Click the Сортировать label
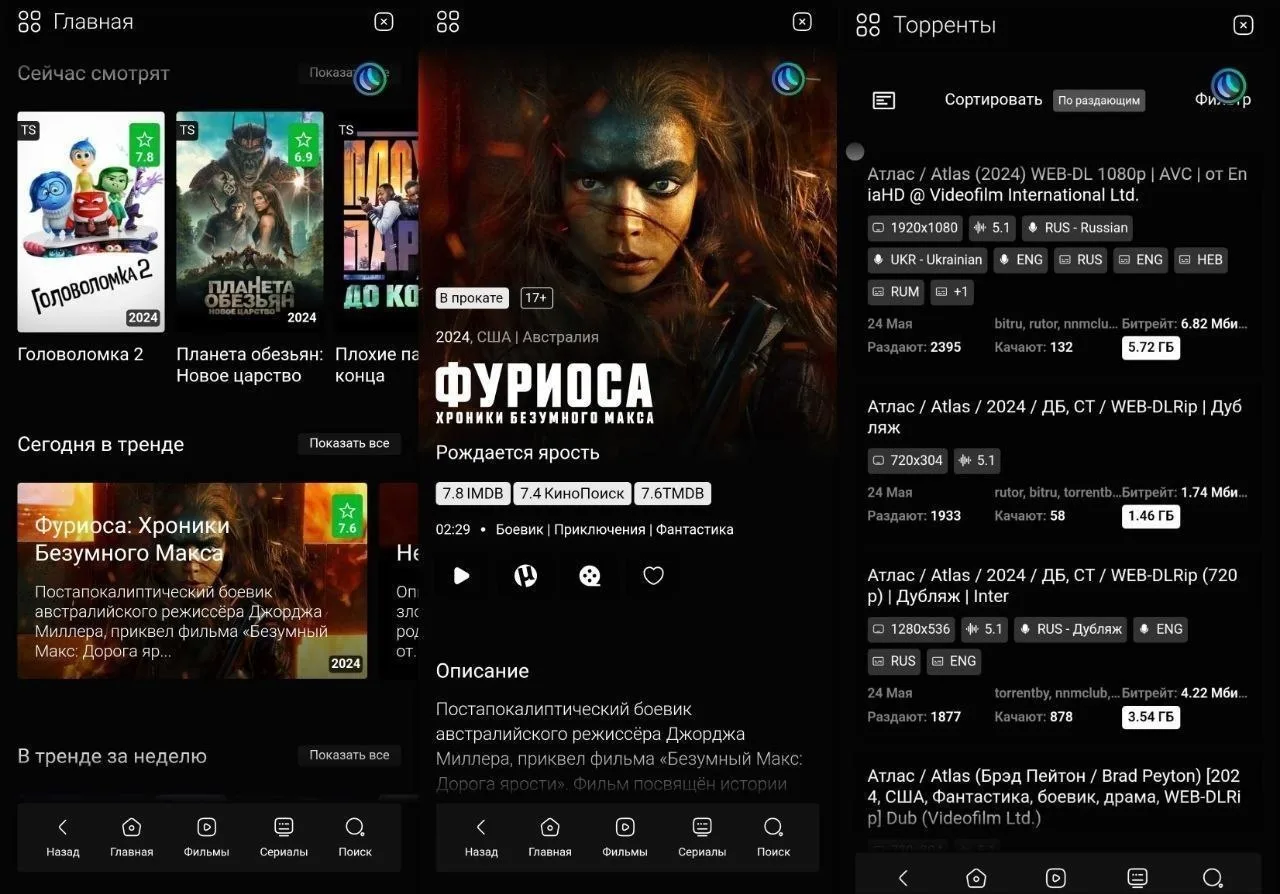Image resolution: width=1280 pixels, height=894 pixels. click(x=993, y=100)
